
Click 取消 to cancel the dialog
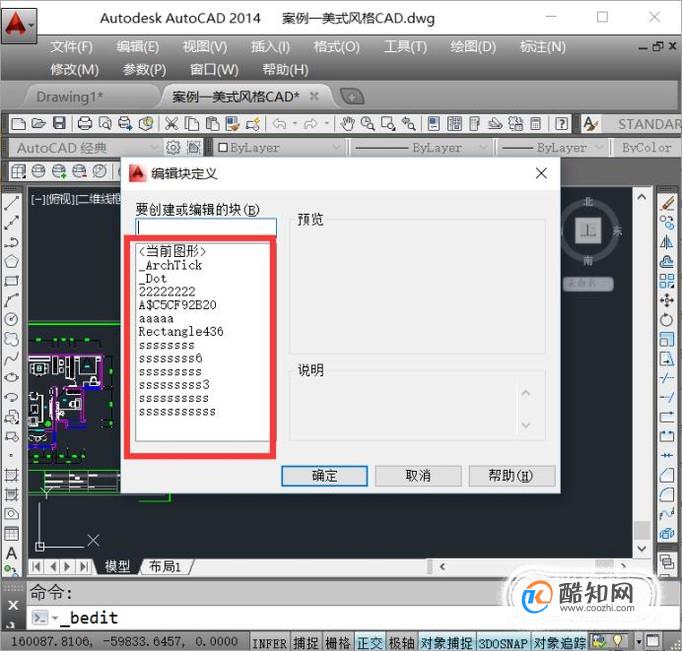(x=418, y=476)
